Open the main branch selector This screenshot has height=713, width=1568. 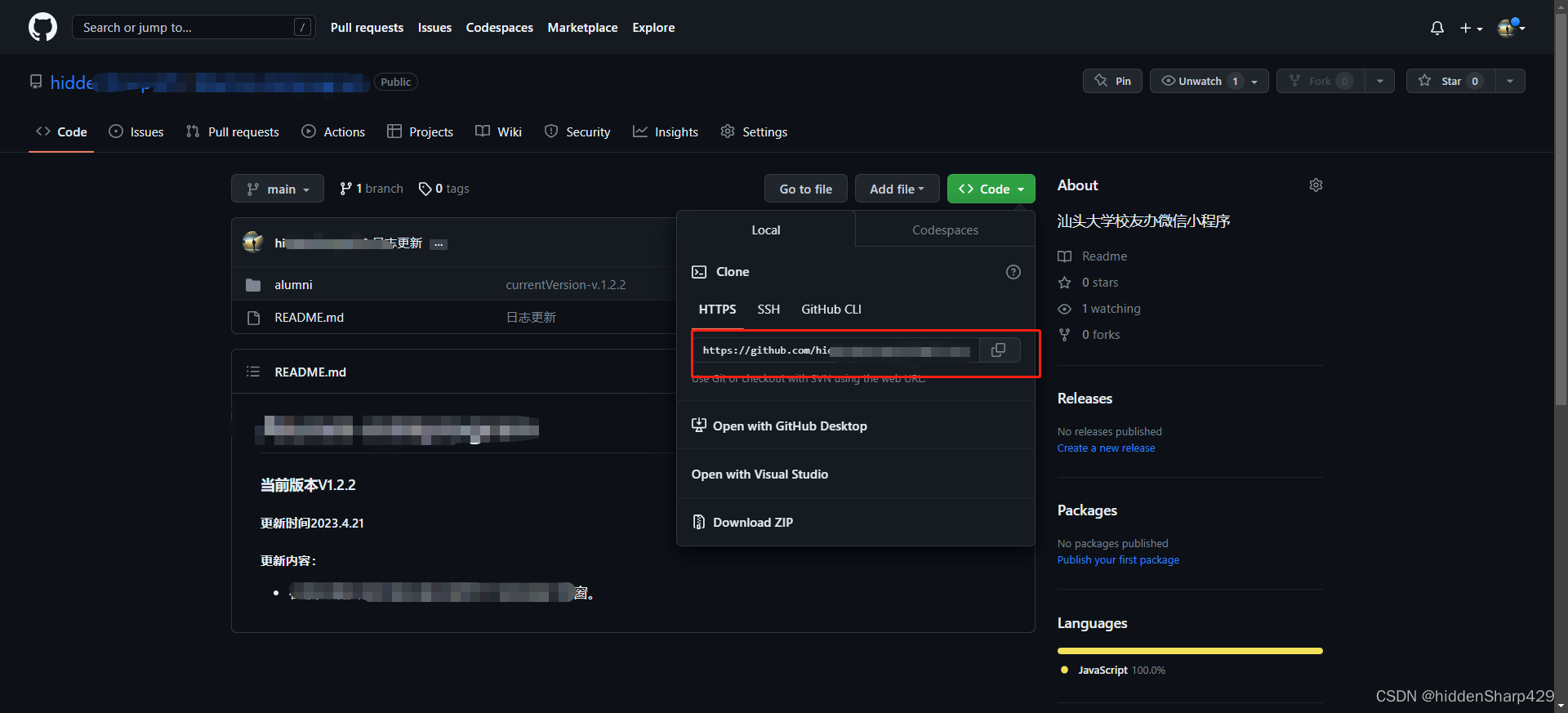tap(278, 189)
